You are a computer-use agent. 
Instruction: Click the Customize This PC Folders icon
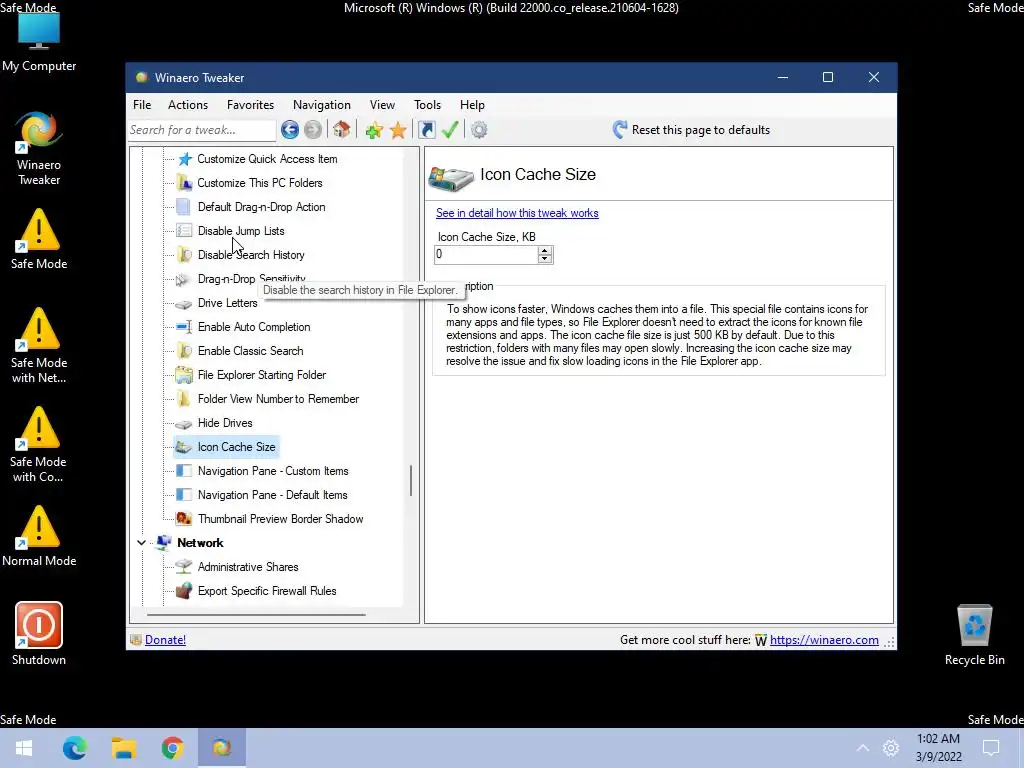pos(185,183)
